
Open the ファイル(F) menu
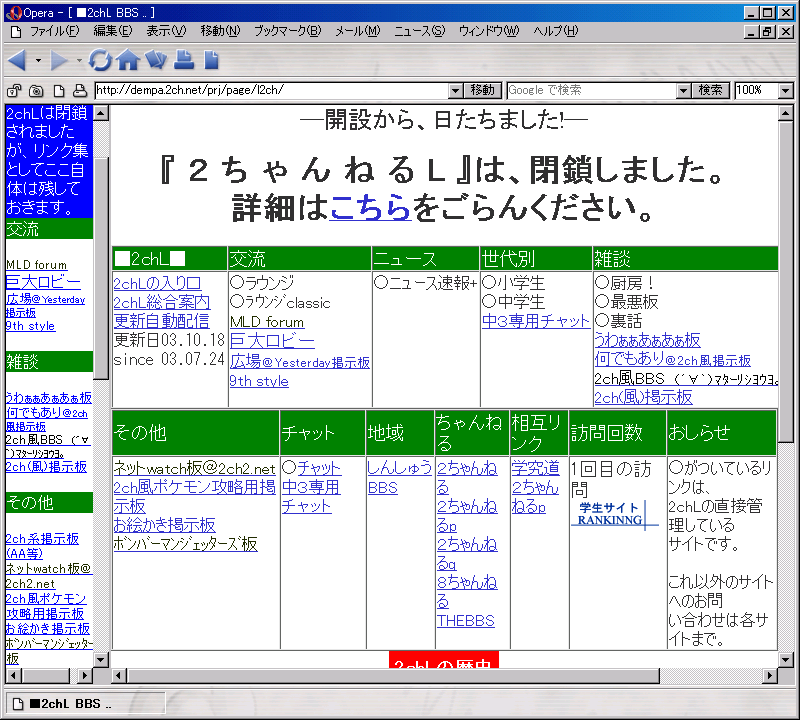55,31
